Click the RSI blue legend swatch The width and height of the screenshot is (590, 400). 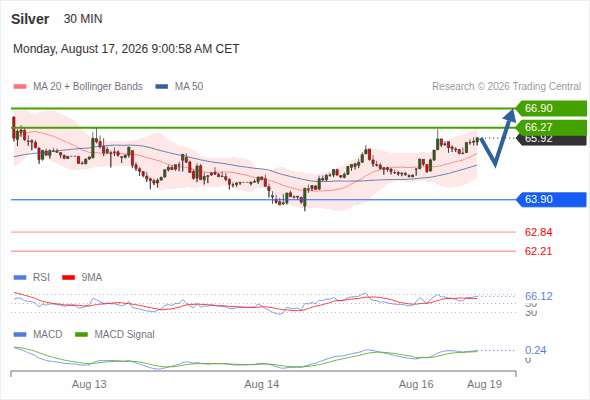(x=20, y=278)
